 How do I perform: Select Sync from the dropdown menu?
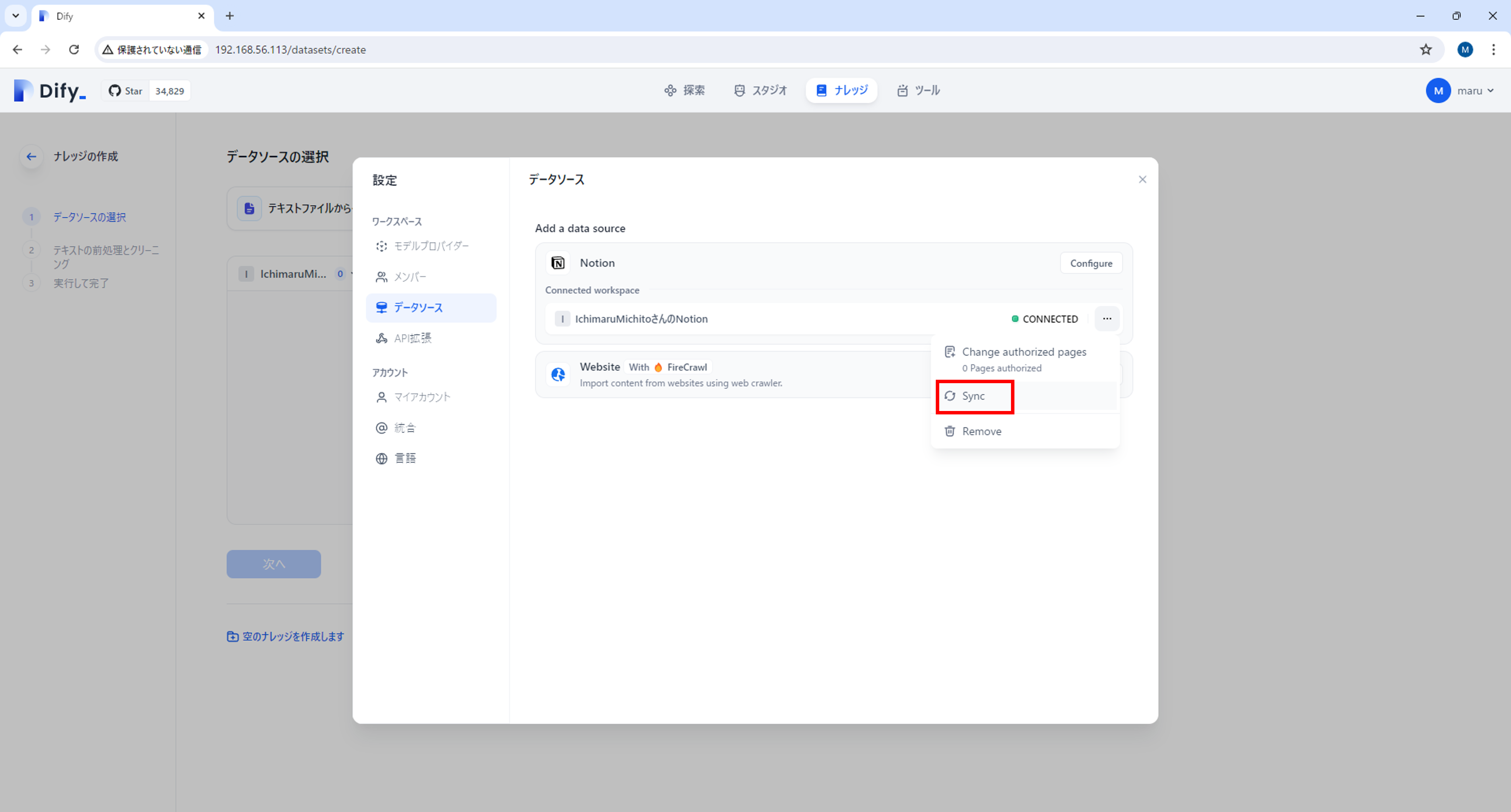pyautogui.click(x=974, y=396)
